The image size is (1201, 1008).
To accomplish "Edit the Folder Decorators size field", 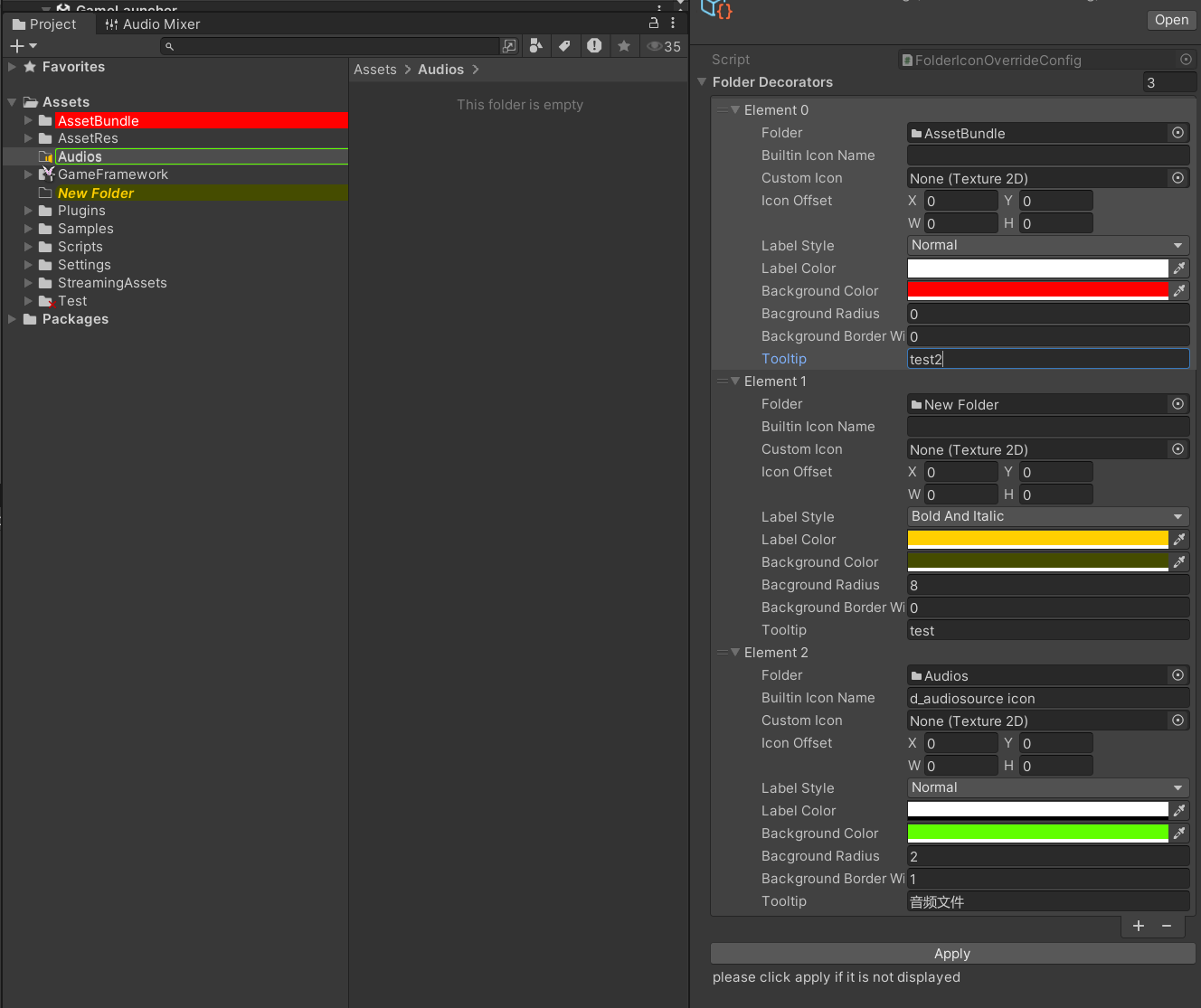I will tap(1169, 82).
